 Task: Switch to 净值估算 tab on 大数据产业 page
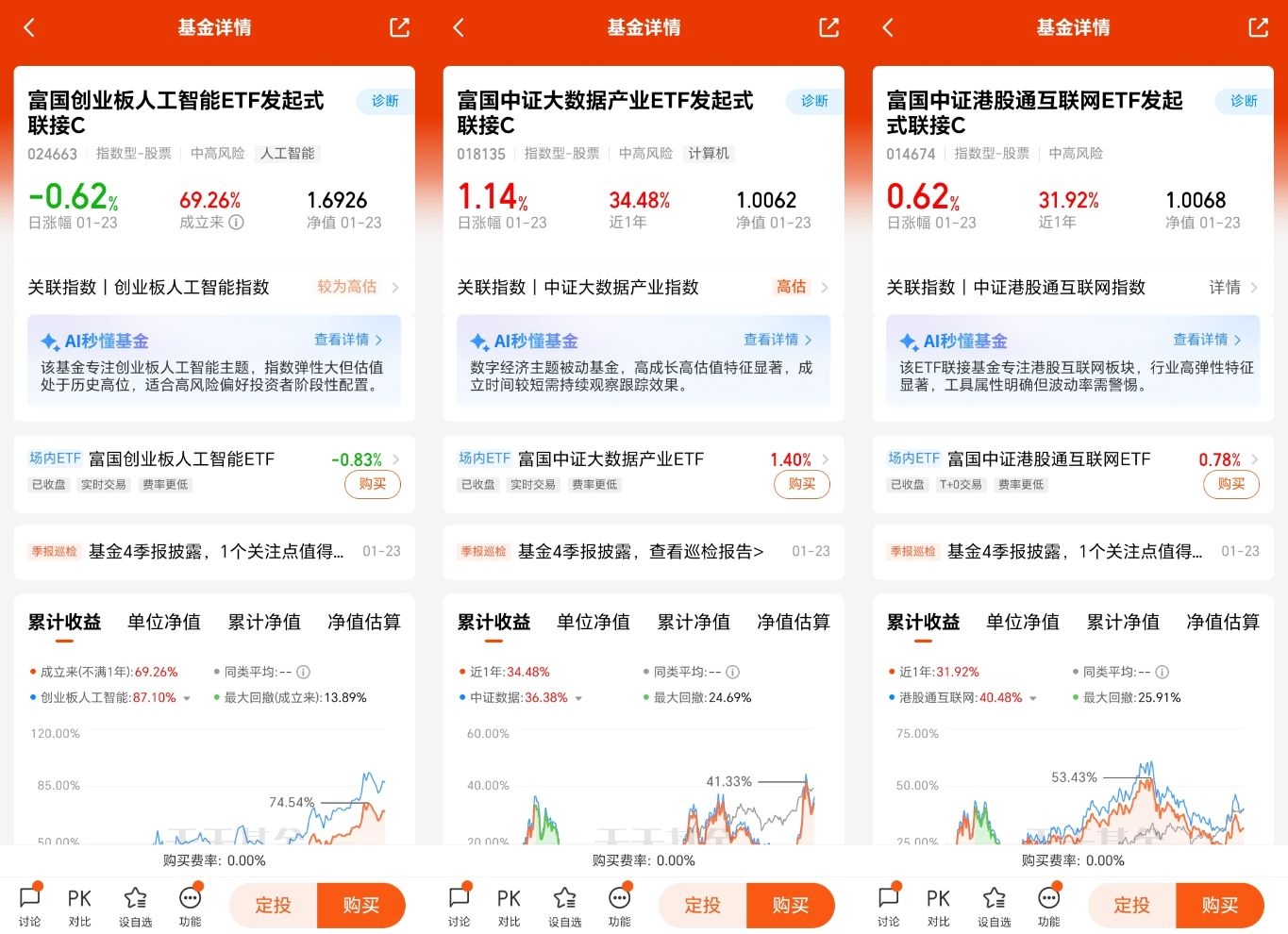click(x=794, y=622)
